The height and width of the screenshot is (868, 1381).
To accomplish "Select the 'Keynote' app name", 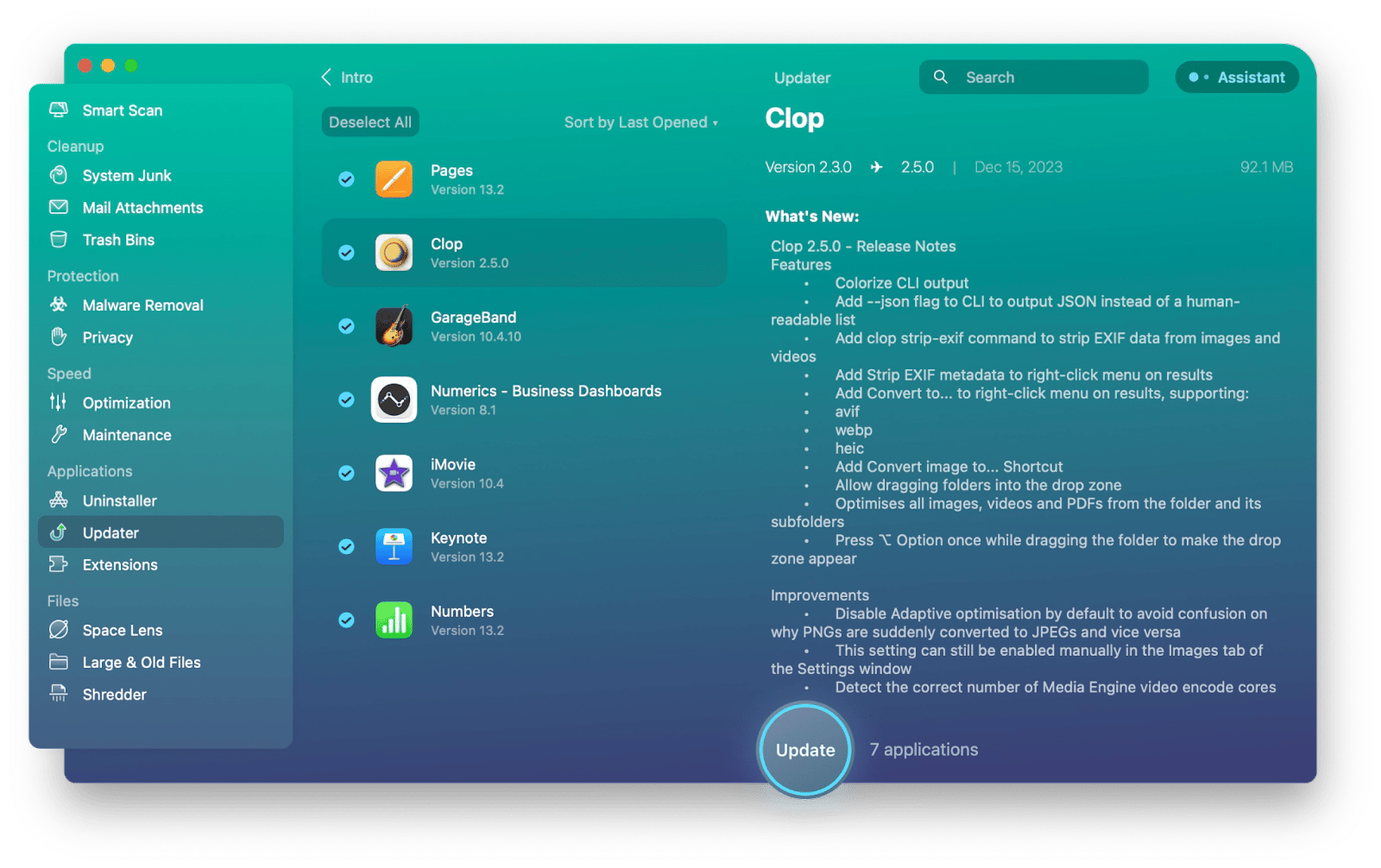I will (458, 538).
